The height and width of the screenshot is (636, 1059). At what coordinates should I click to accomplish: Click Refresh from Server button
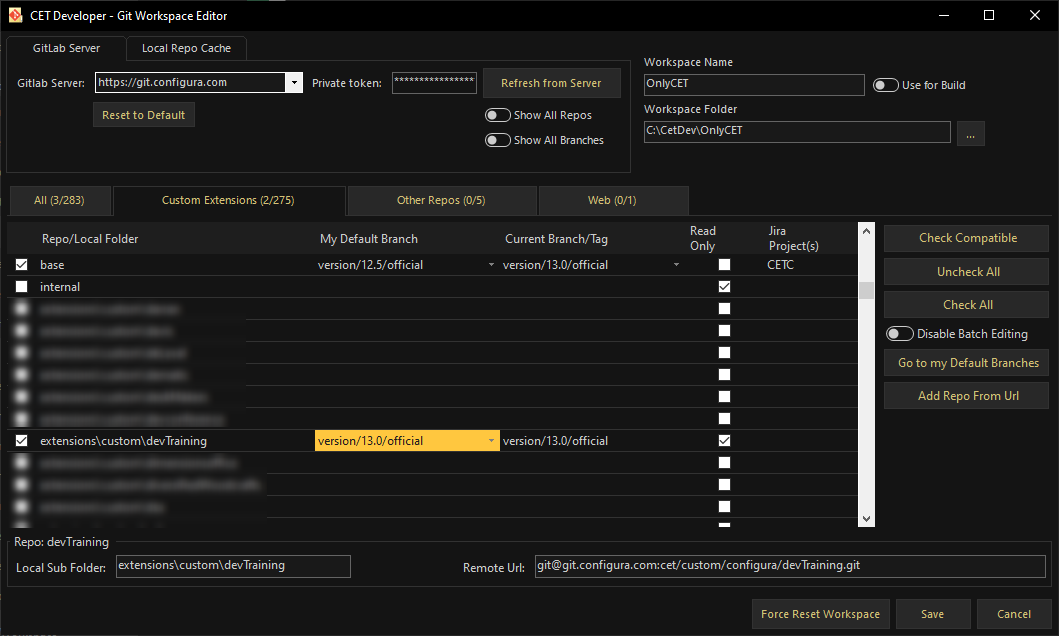tap(551, 83)
